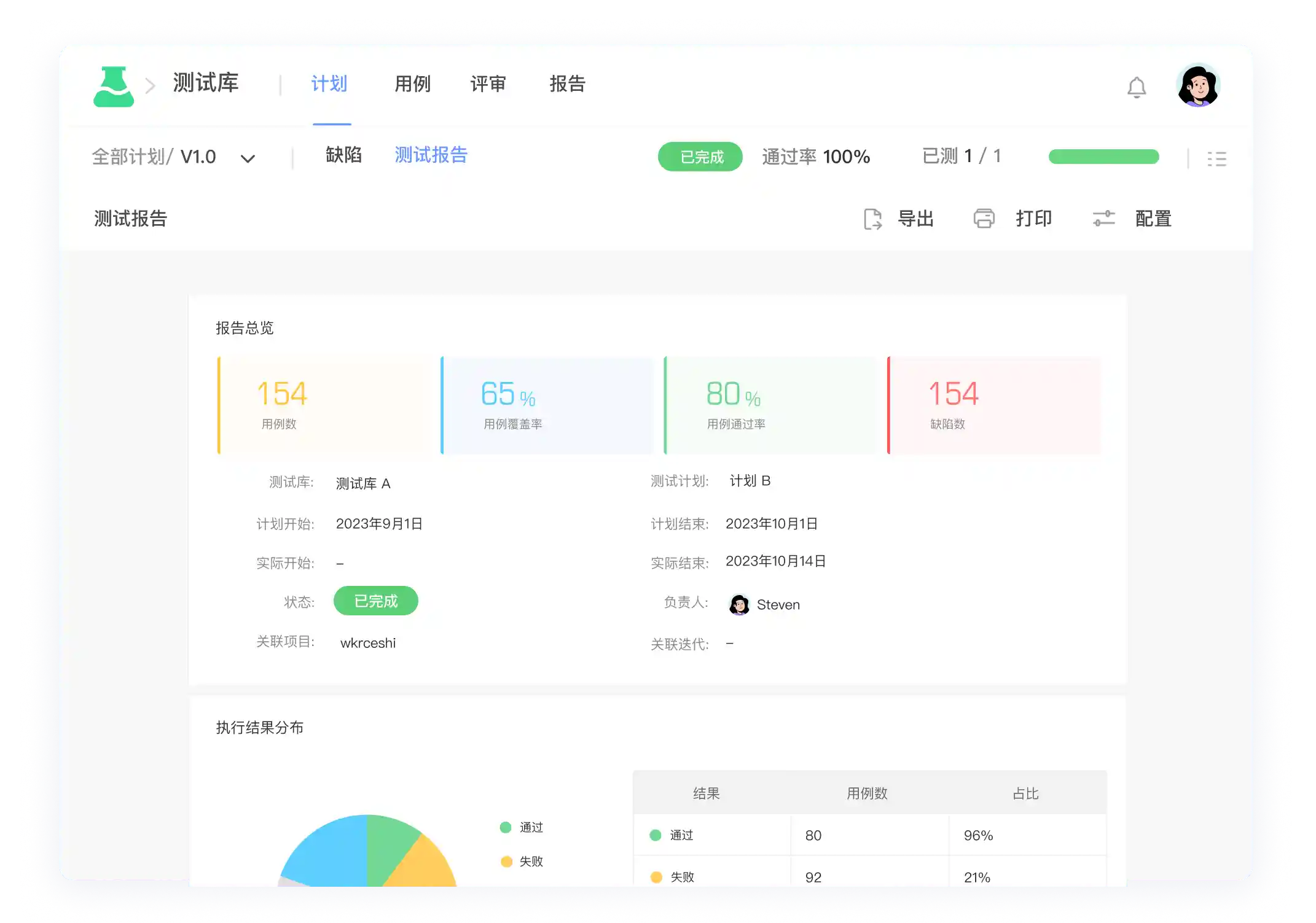Click the printer icon
The width and height of the screenshot is (1316, 923).
click(x=984, y=219)
